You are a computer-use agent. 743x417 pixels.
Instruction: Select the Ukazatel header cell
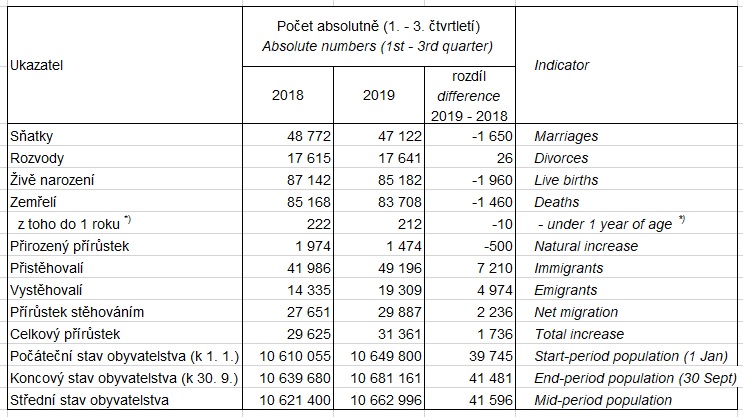(x=125, y=65)
